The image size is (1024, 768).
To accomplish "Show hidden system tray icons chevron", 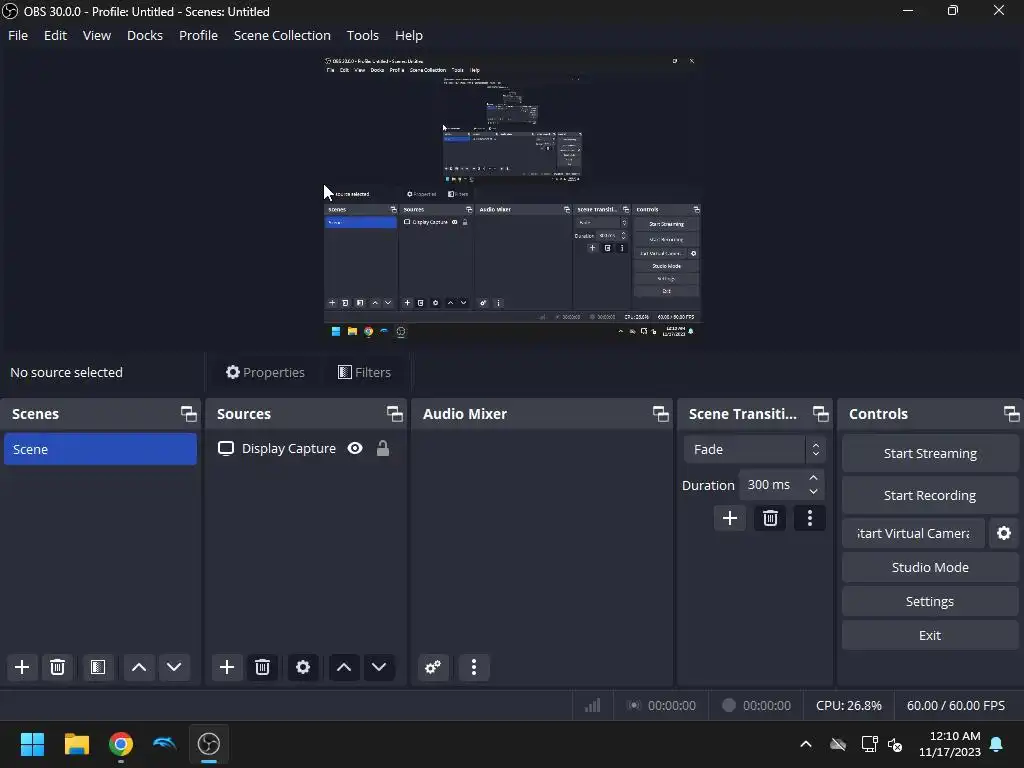I will 806,744.
